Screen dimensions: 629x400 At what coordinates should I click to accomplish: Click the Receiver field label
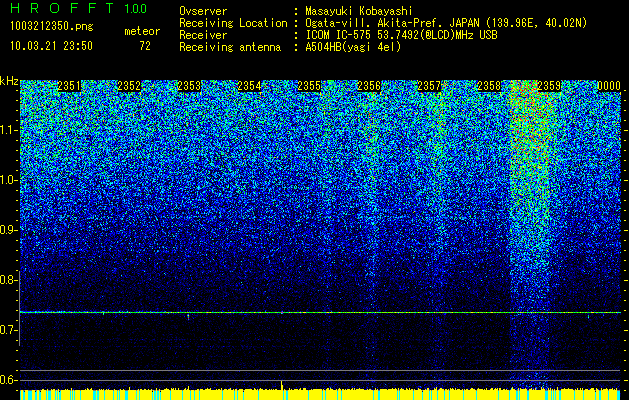[203, 35]
